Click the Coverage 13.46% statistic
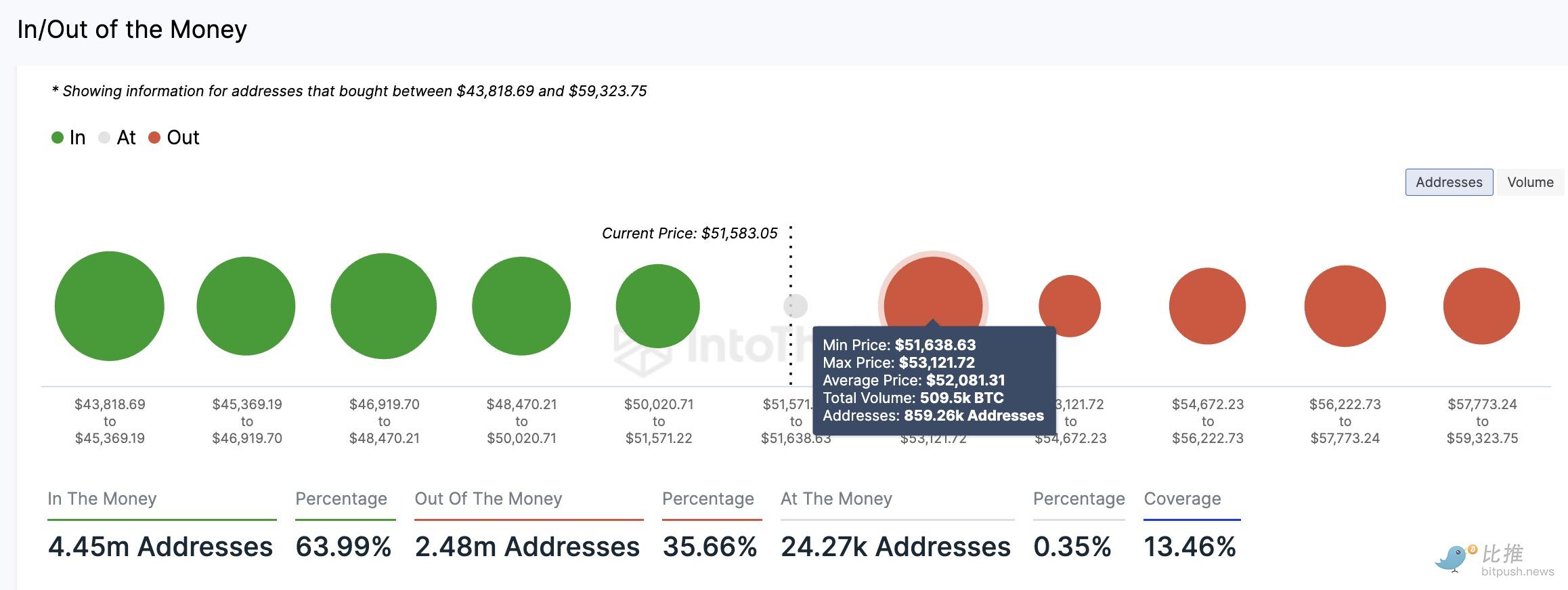 [1190, 547]
